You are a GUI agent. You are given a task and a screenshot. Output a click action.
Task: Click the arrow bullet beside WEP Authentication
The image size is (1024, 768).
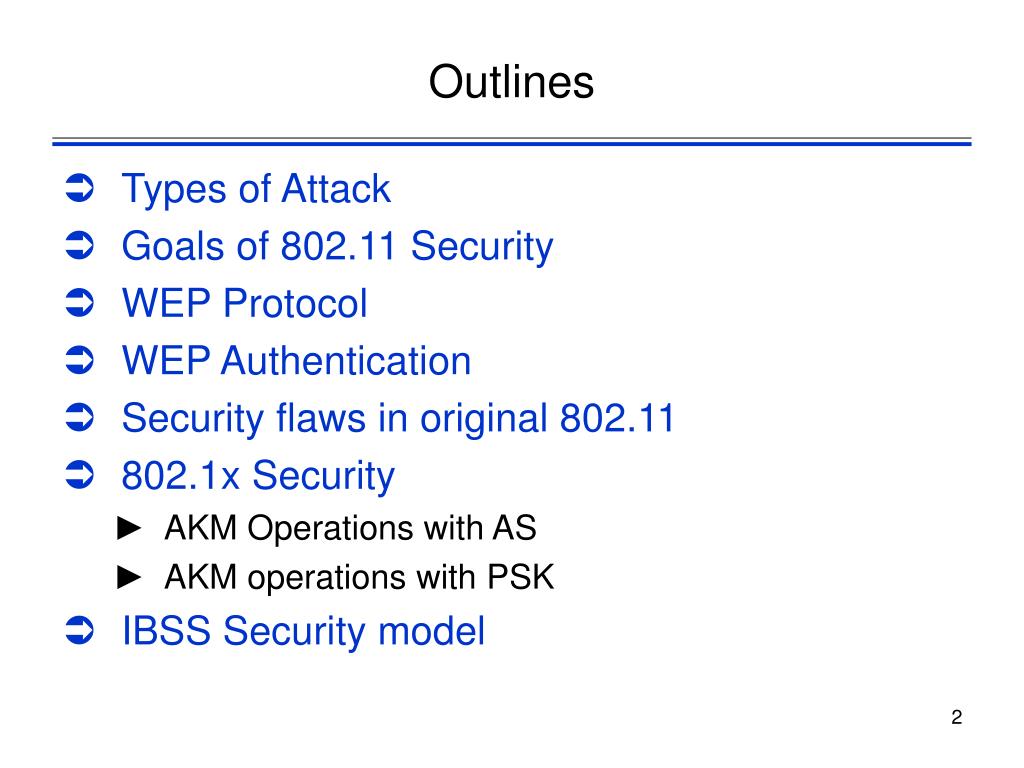click(80, 360)
